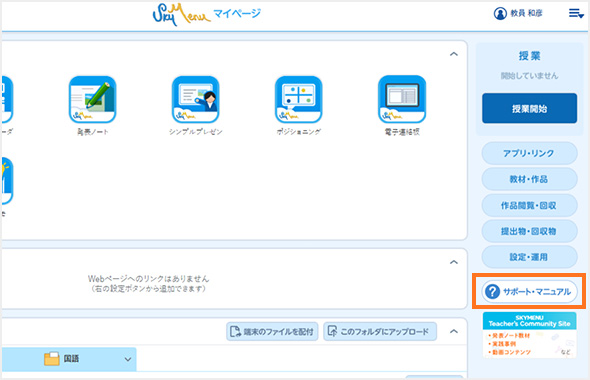This screenshot has width=590, height=380.
Task: Open the 電子連絡板 app icon
Action: coord(402,99)
